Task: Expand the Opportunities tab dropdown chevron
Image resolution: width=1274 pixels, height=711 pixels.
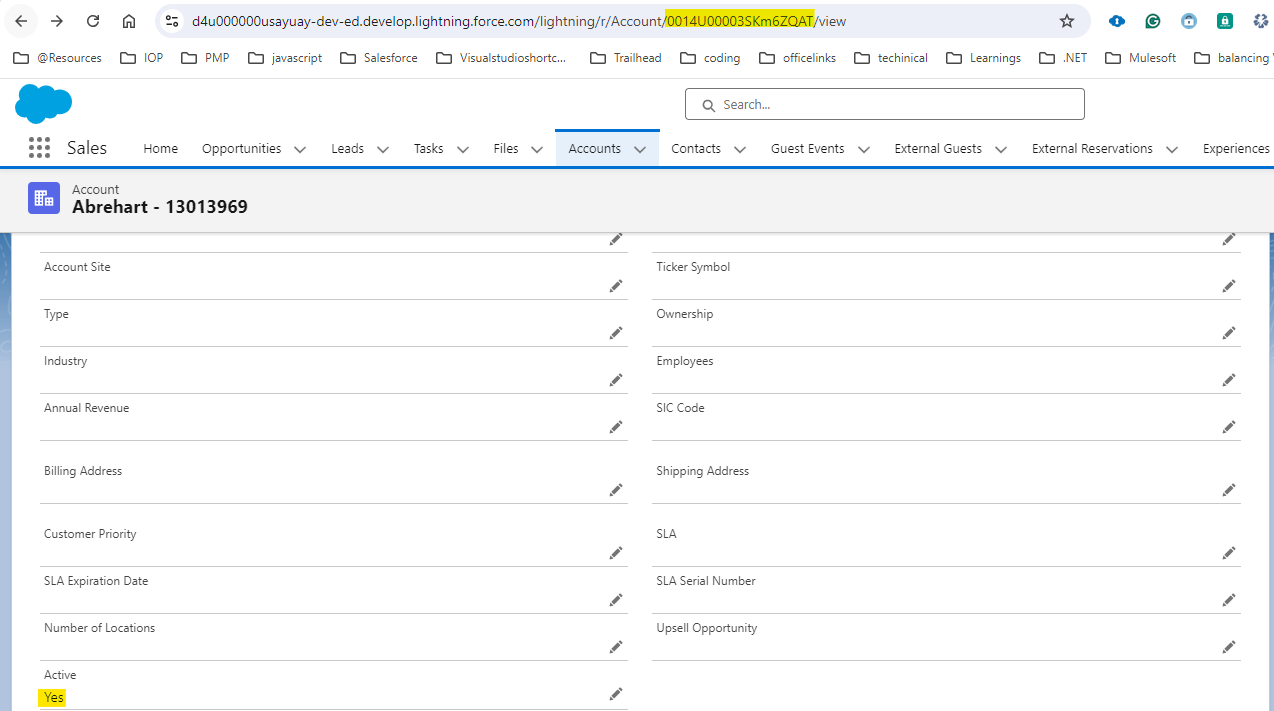Action: [x=300, y=148]
